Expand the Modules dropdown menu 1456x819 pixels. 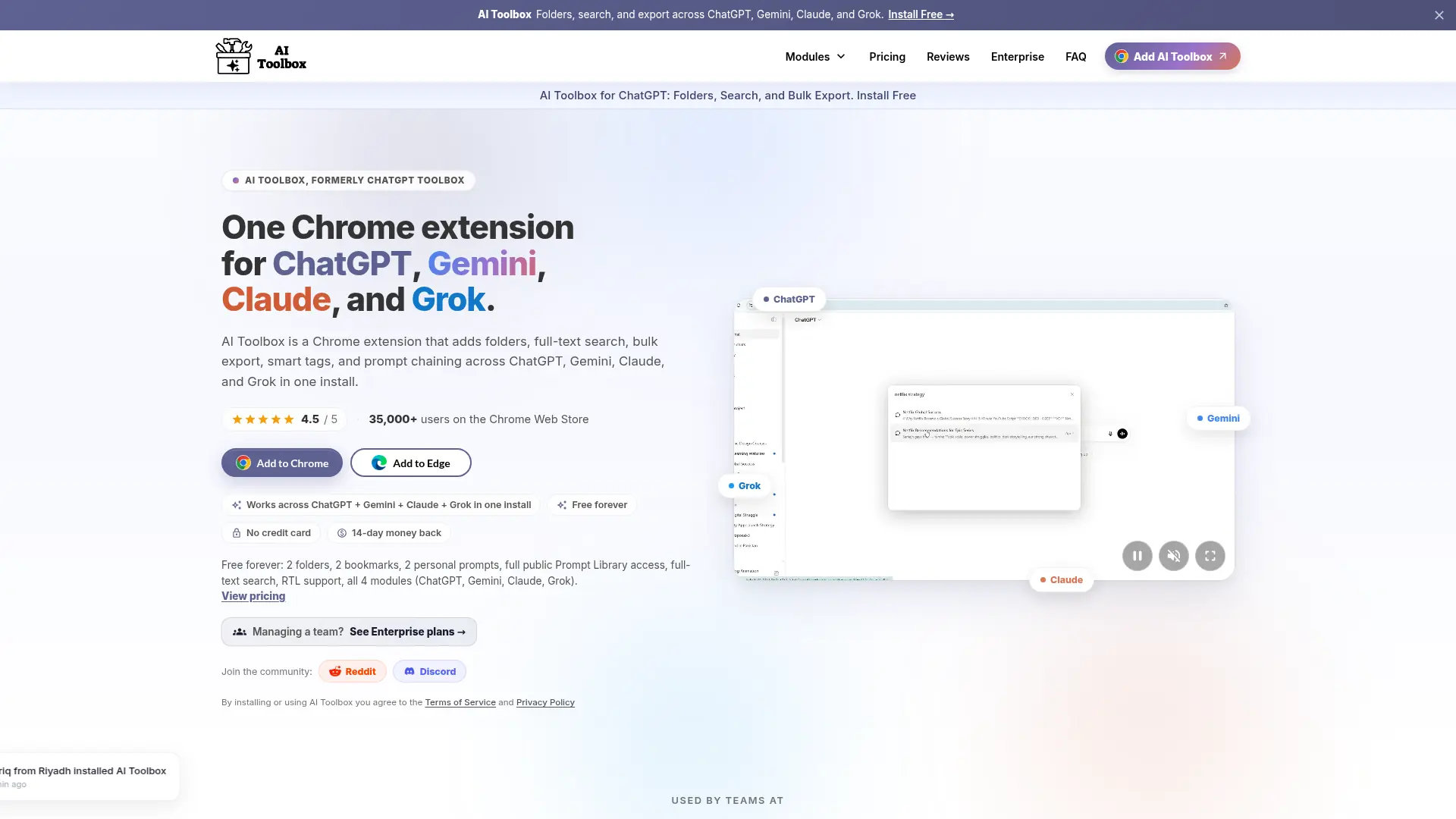click(815, 56)
